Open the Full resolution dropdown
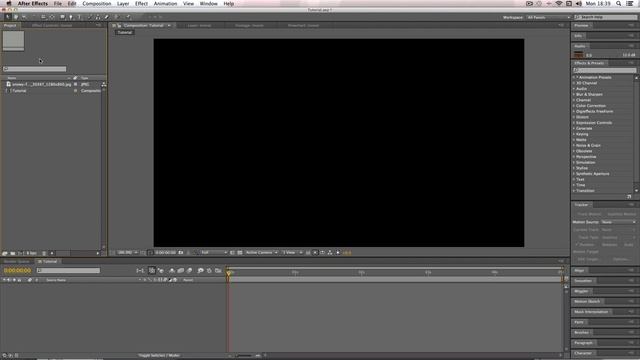The width and height of the screenshot is (640, 360). [213, 253]
